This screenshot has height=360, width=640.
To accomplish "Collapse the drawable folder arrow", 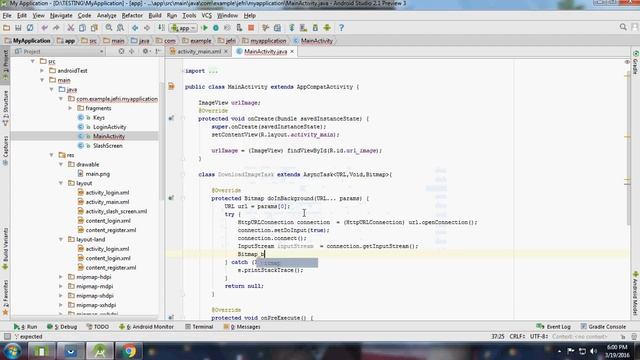I will [61, 164].
